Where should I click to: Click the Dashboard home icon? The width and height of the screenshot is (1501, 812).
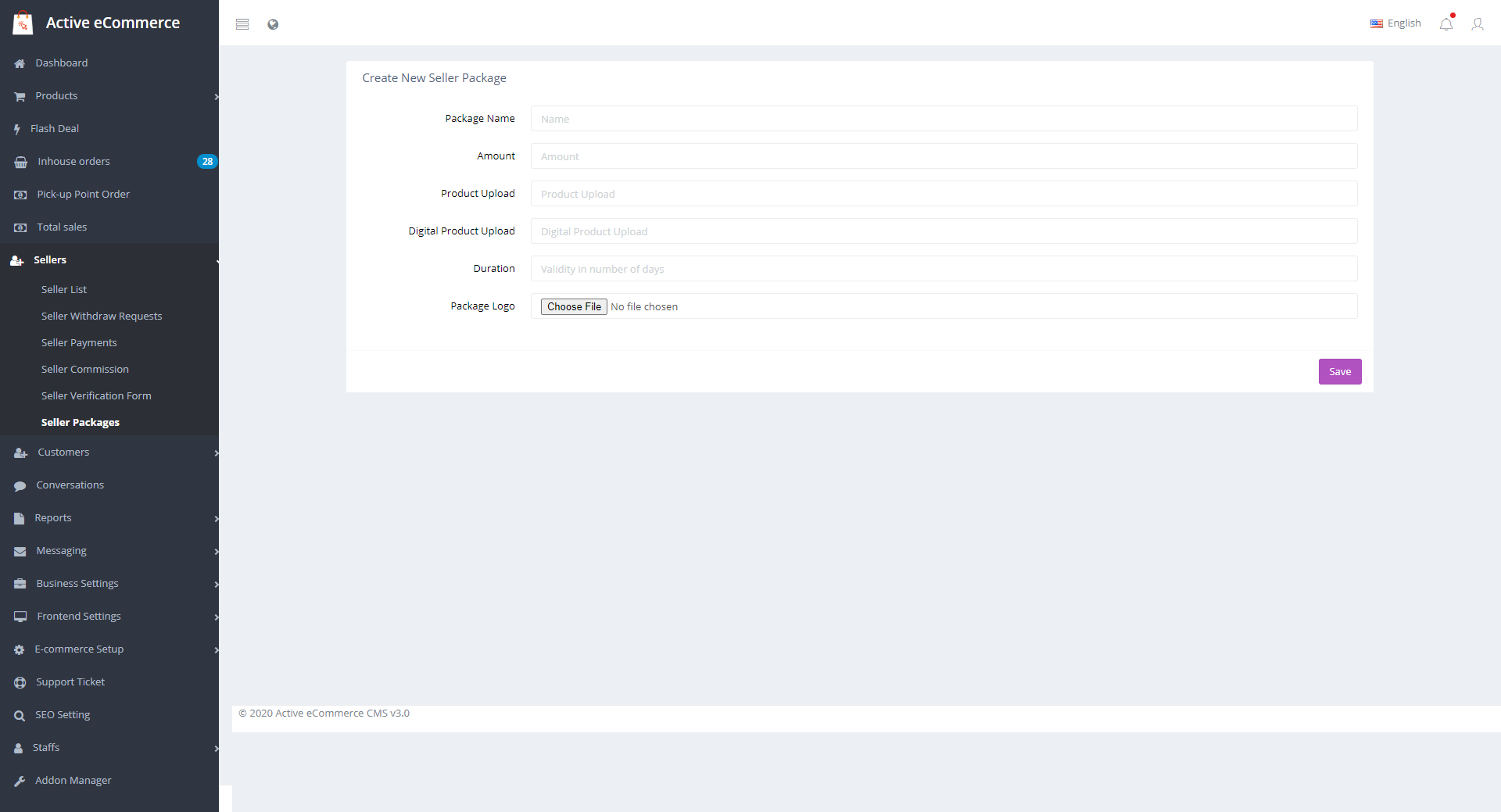[20, 63]
